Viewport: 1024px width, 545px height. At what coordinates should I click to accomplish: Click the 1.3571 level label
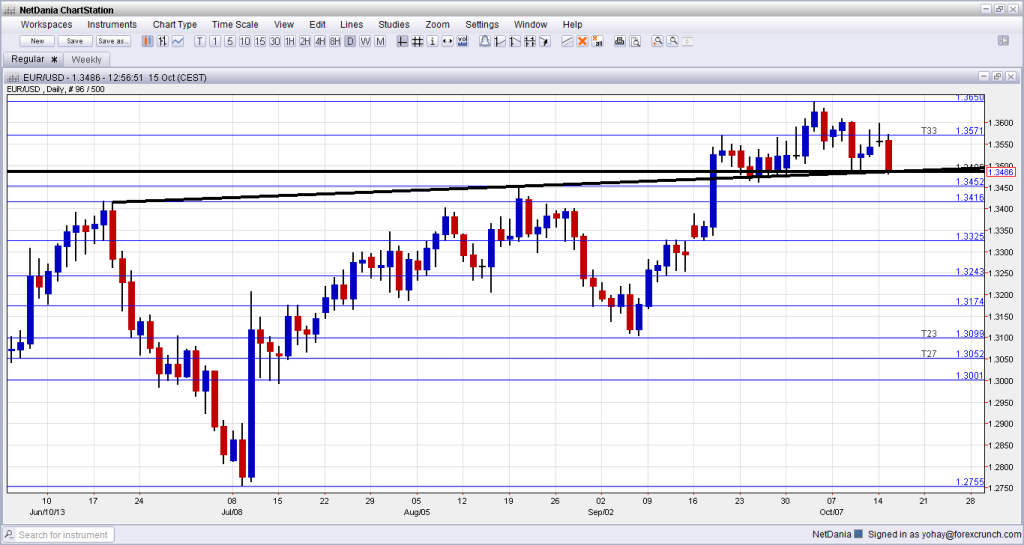click(x=970, y=131)
